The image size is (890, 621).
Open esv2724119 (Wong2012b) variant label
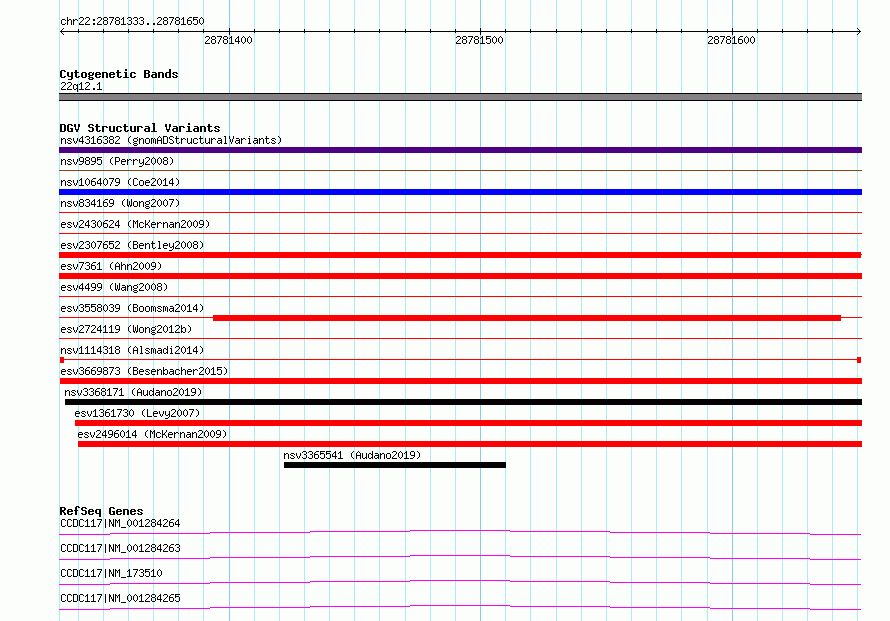click(x=126, y=329)
